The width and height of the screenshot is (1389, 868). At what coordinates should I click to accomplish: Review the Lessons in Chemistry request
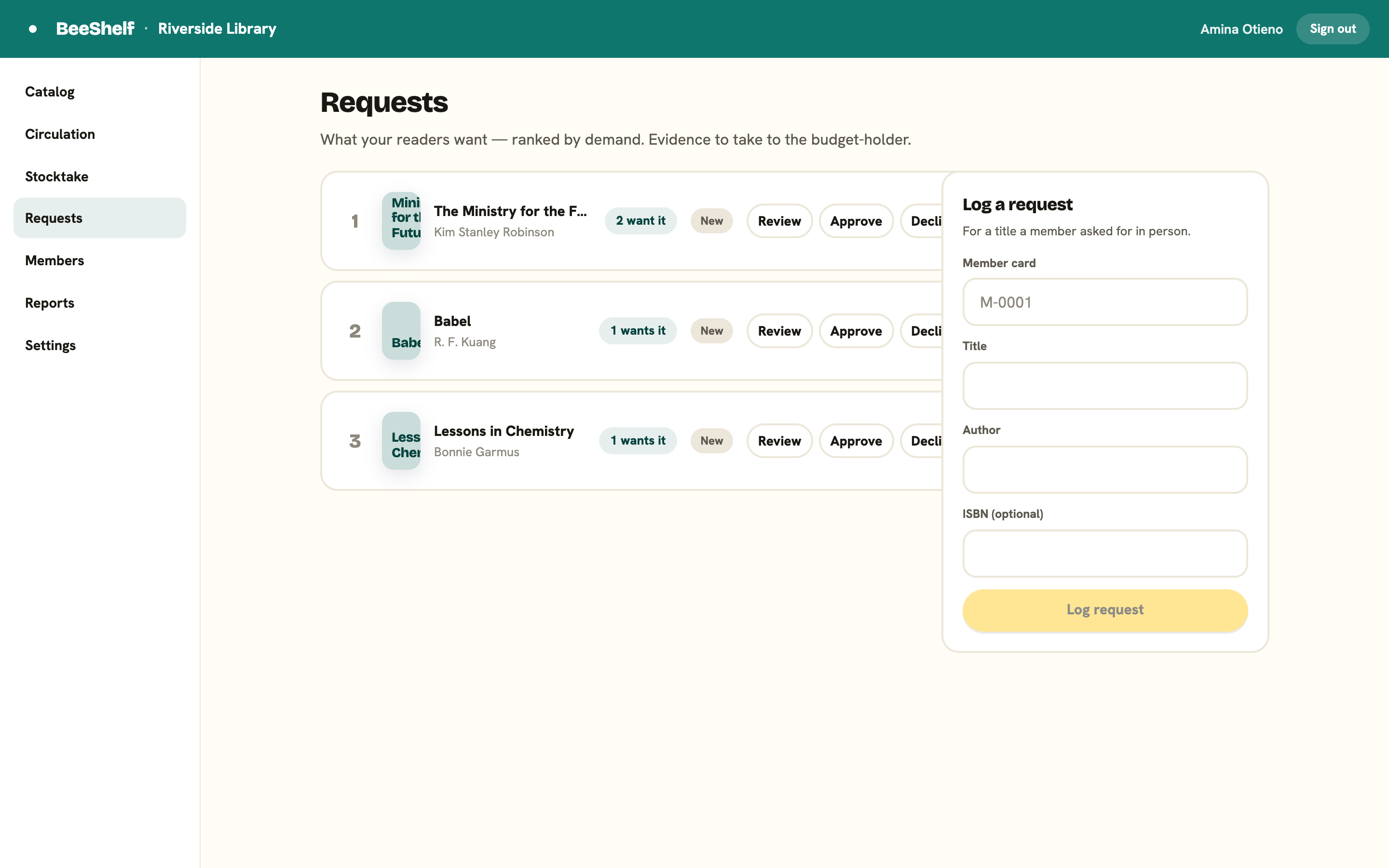(x=779, y=441)
